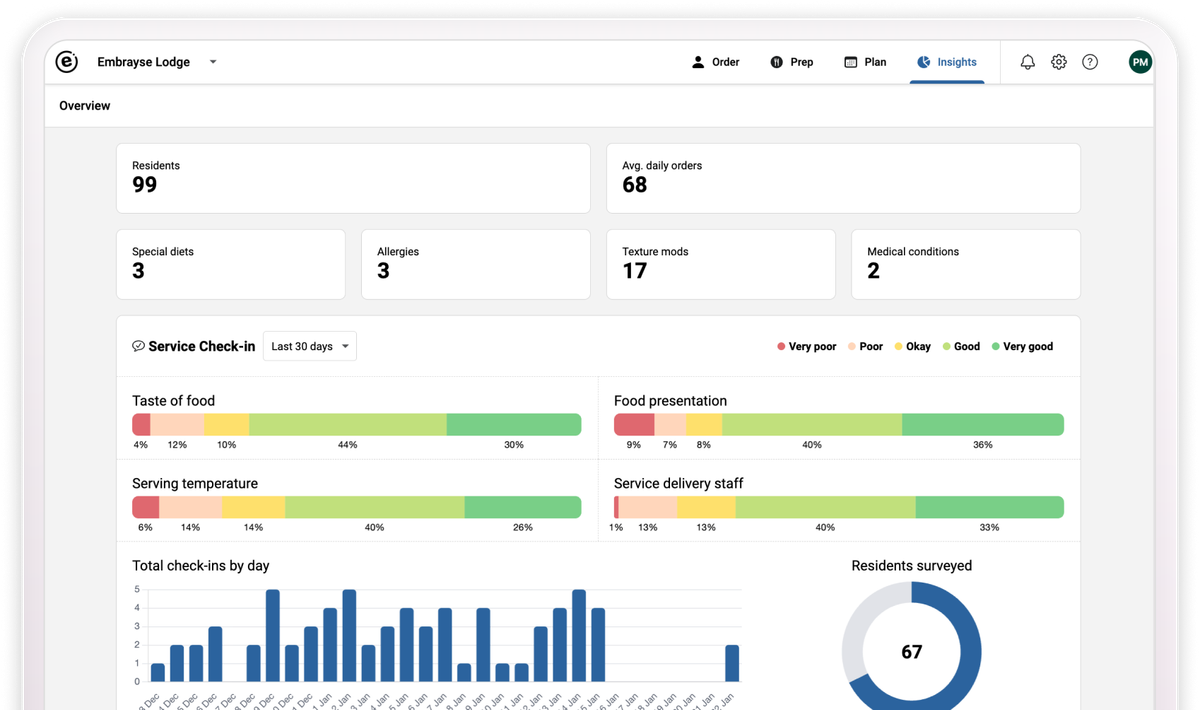This screenshot has height=710, width=1200.
Task: Click the 9% red segment of Food presentation
Action: [x=634, y=424]
